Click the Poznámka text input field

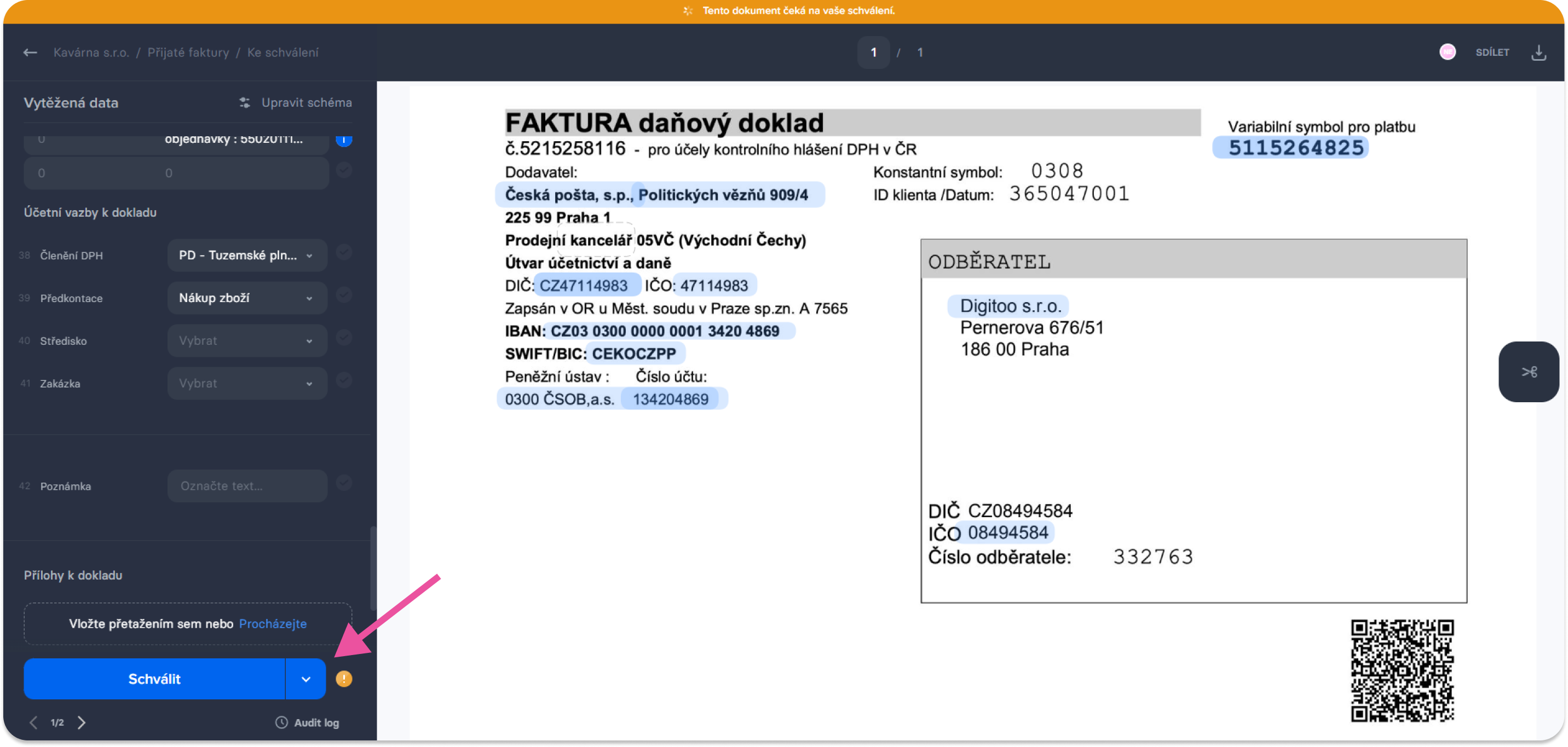[247, 486]
